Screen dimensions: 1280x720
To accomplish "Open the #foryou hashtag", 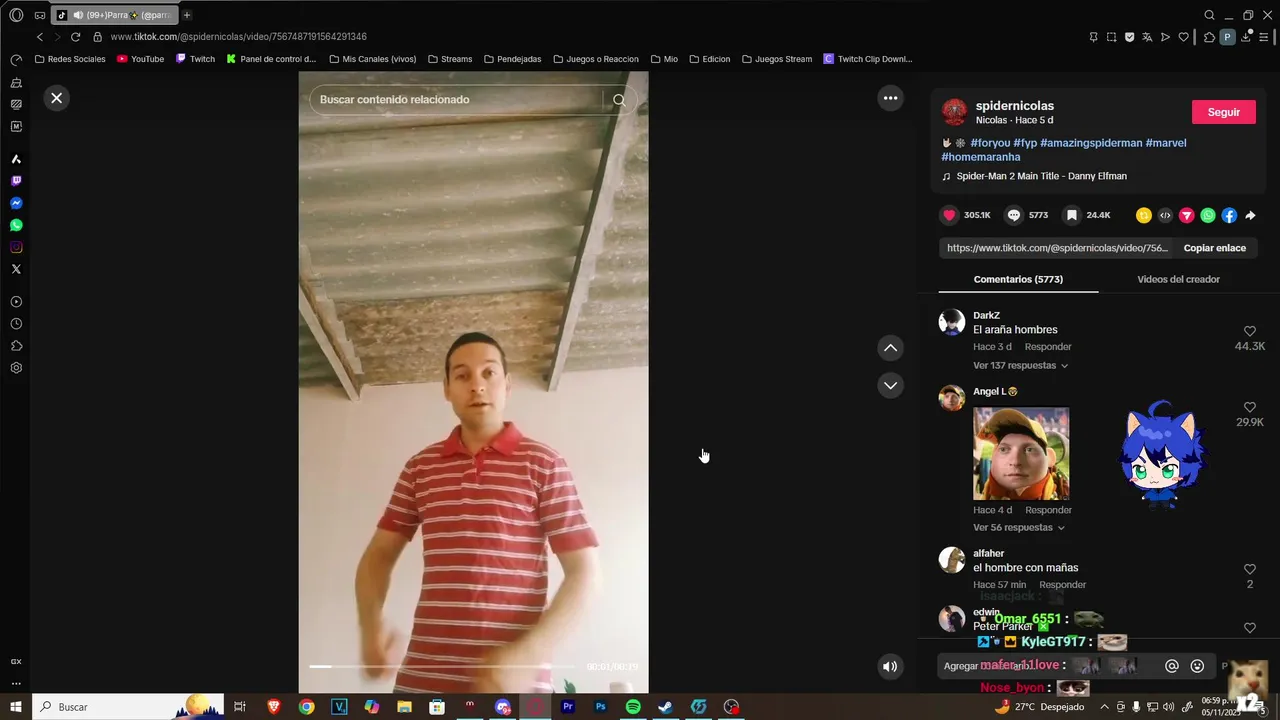I will pyautogui.click(x=990, y=143).
